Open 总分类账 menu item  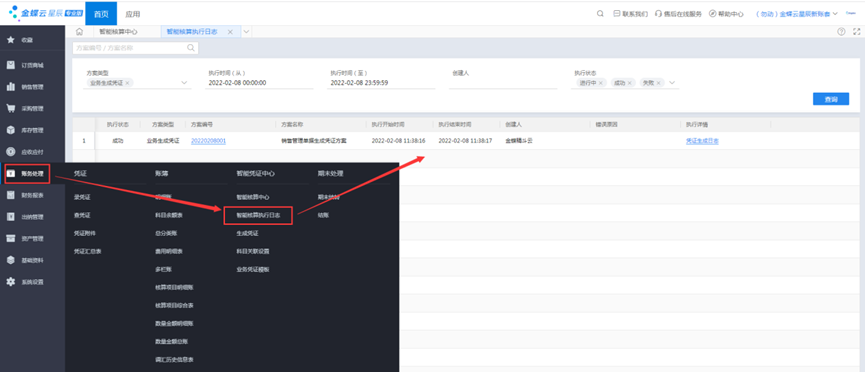[165, 233]
